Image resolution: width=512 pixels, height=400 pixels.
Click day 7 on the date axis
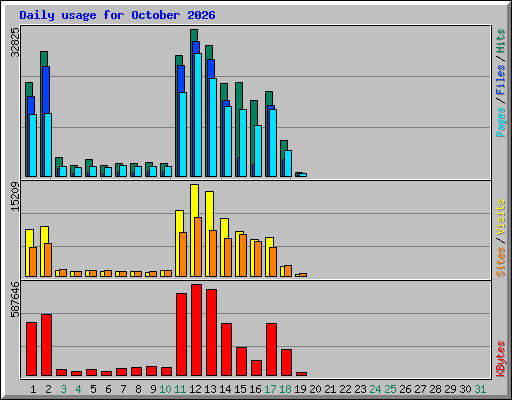pyautogui.click(x=123, y=389)
